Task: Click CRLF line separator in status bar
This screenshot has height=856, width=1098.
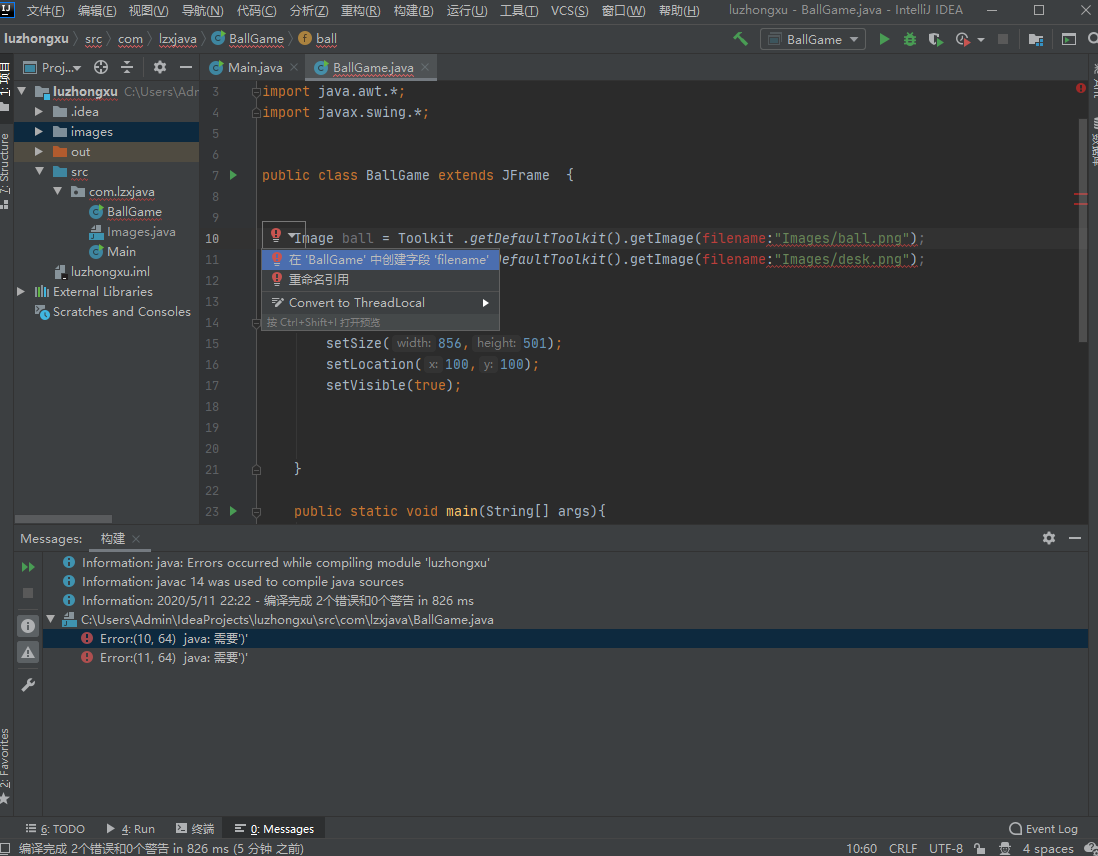Action: 903,848
